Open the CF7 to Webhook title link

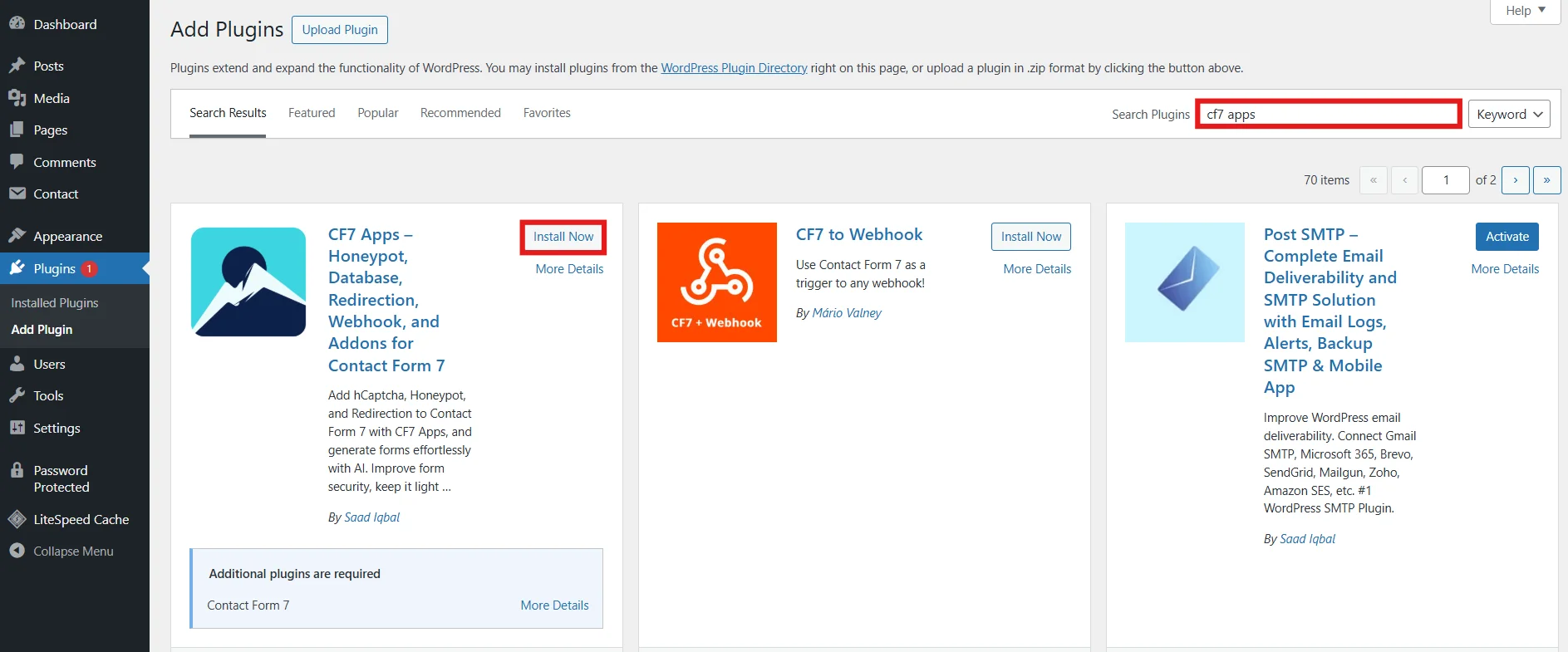tap(859, 234)
